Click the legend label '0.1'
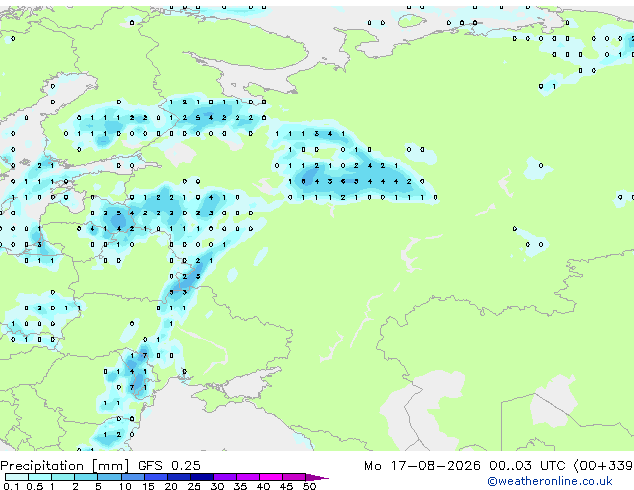 11,486
